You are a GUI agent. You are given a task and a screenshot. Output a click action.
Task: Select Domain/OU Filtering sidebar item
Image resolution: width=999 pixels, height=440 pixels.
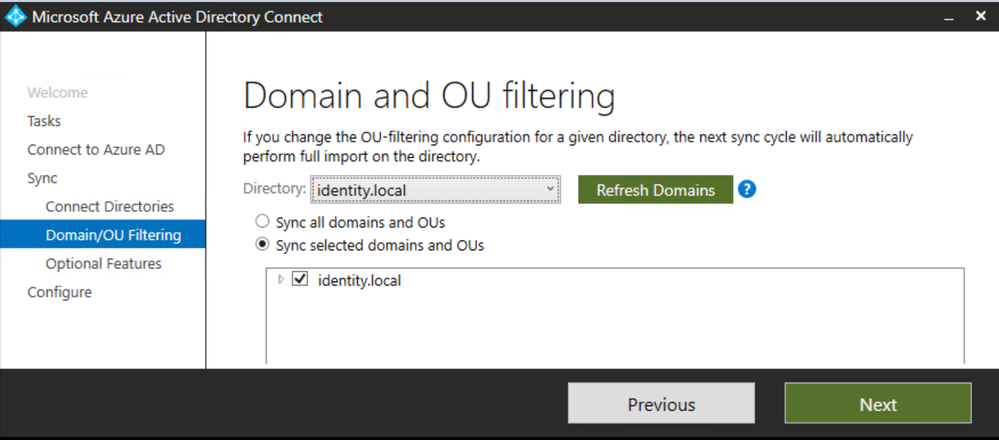[113, 235]
